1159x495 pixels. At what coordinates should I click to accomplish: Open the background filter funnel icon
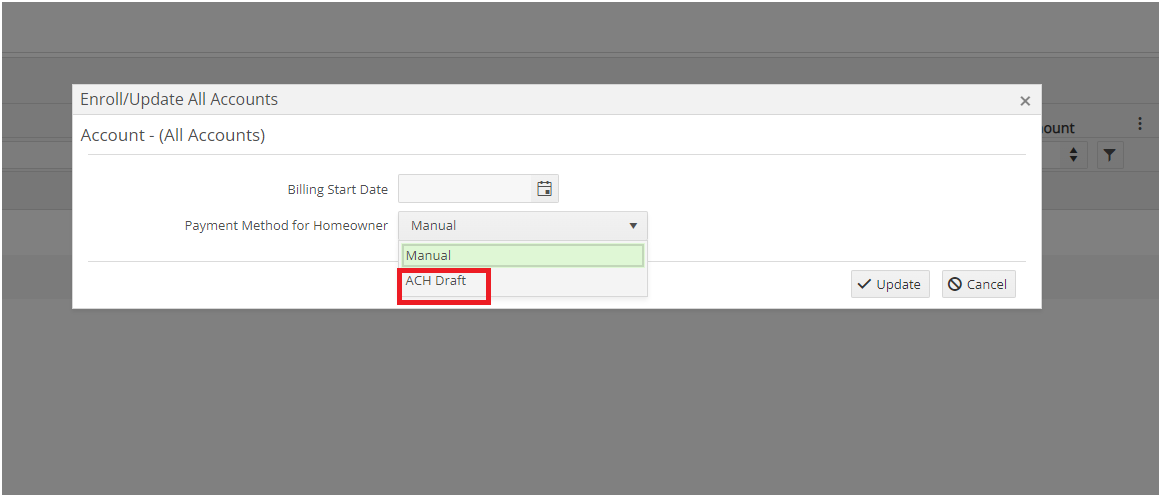click(x=1110, y=155)
